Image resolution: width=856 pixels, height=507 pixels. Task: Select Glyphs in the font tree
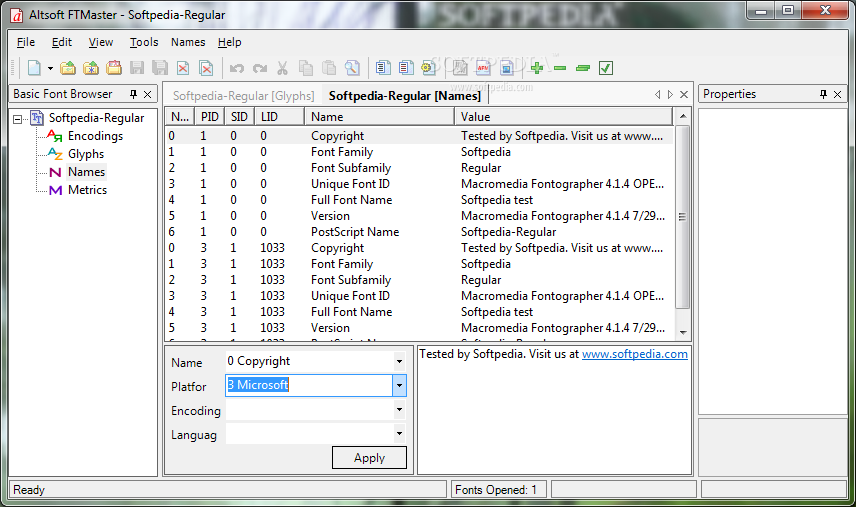click(x=86, y=154)
